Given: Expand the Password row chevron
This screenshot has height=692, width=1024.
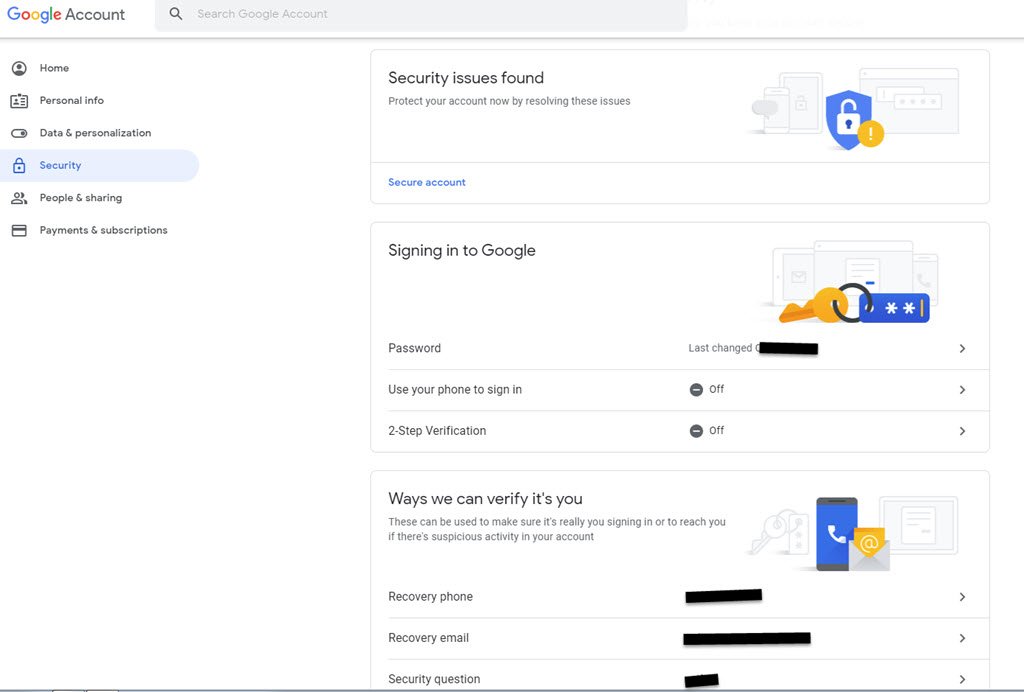Looking at the screenshot, I should (962, 349).
